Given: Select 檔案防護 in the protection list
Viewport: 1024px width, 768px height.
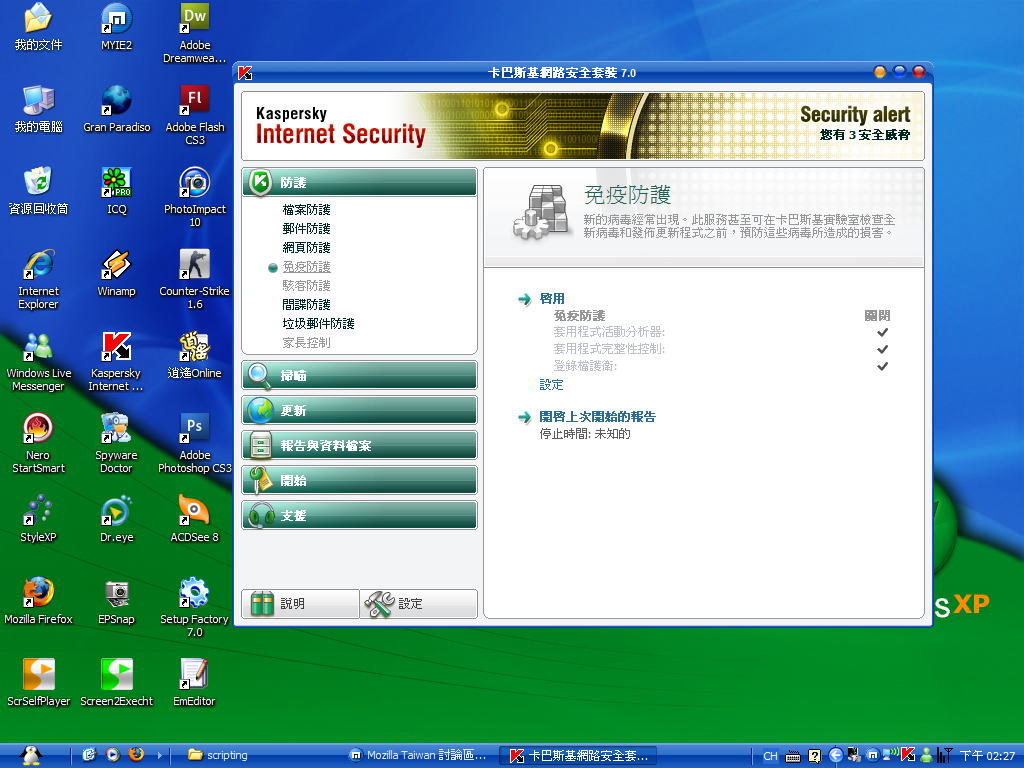Looking at the screenshot, I should click(x=306, y=210).
